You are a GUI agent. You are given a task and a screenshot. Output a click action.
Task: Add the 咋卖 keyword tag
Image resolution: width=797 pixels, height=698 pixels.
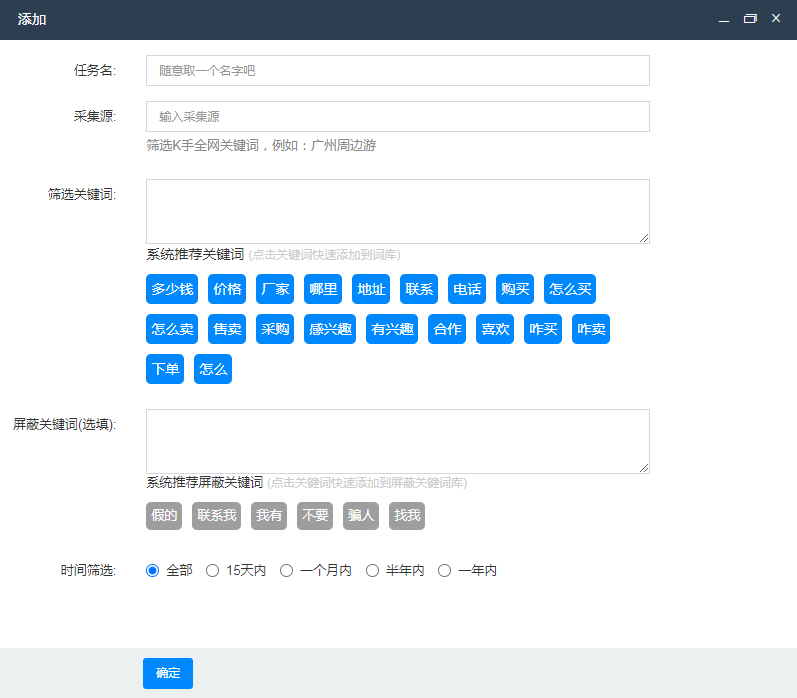pos(591,329)
